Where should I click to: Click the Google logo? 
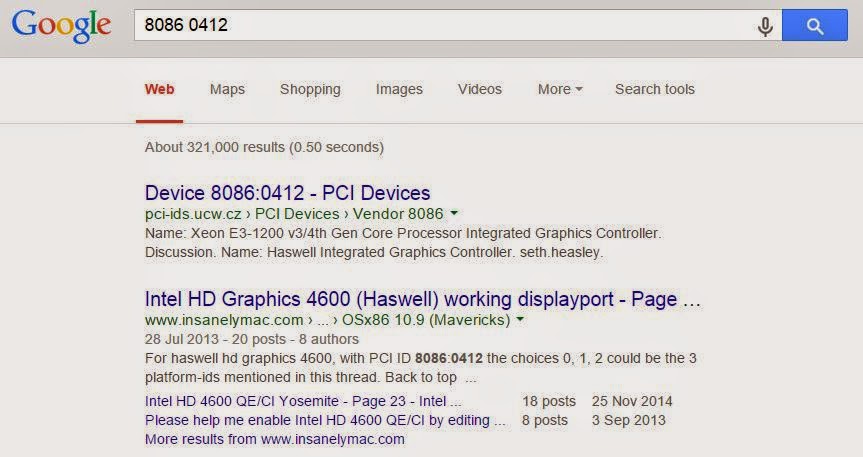tap(61, 26)
